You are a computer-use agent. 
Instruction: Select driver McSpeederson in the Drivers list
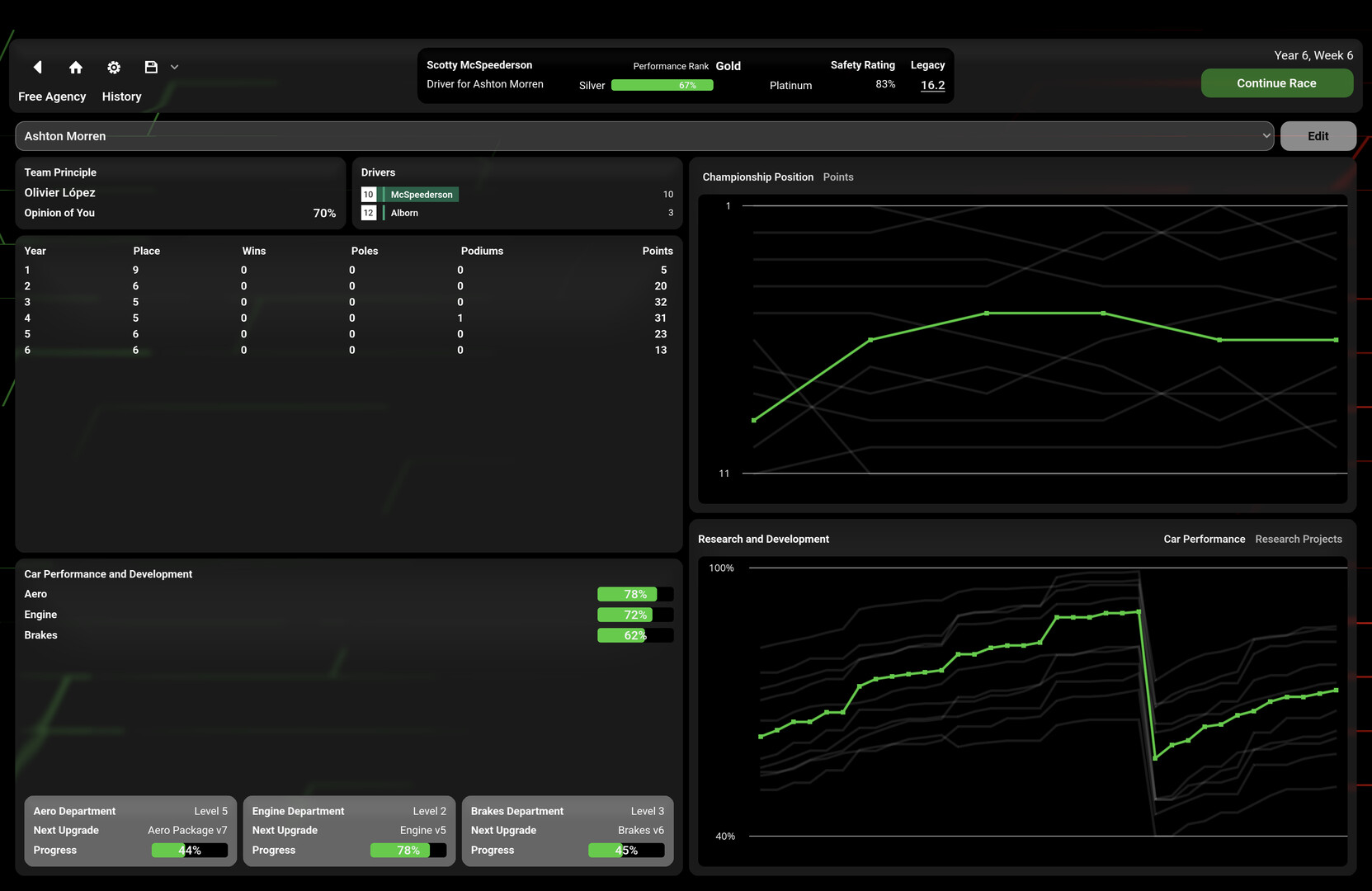421,194
